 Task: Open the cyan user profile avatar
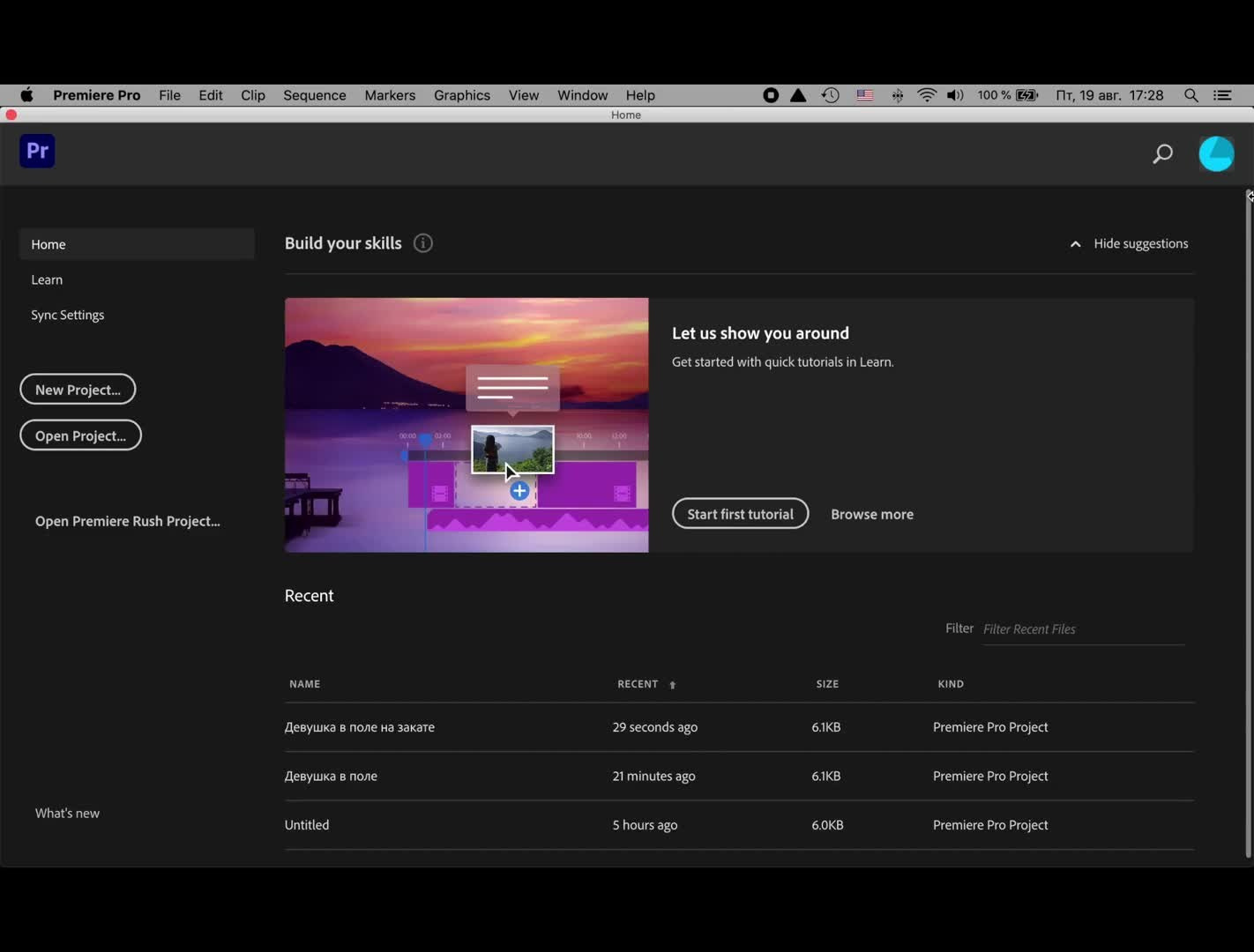(x=1216, y=153)
